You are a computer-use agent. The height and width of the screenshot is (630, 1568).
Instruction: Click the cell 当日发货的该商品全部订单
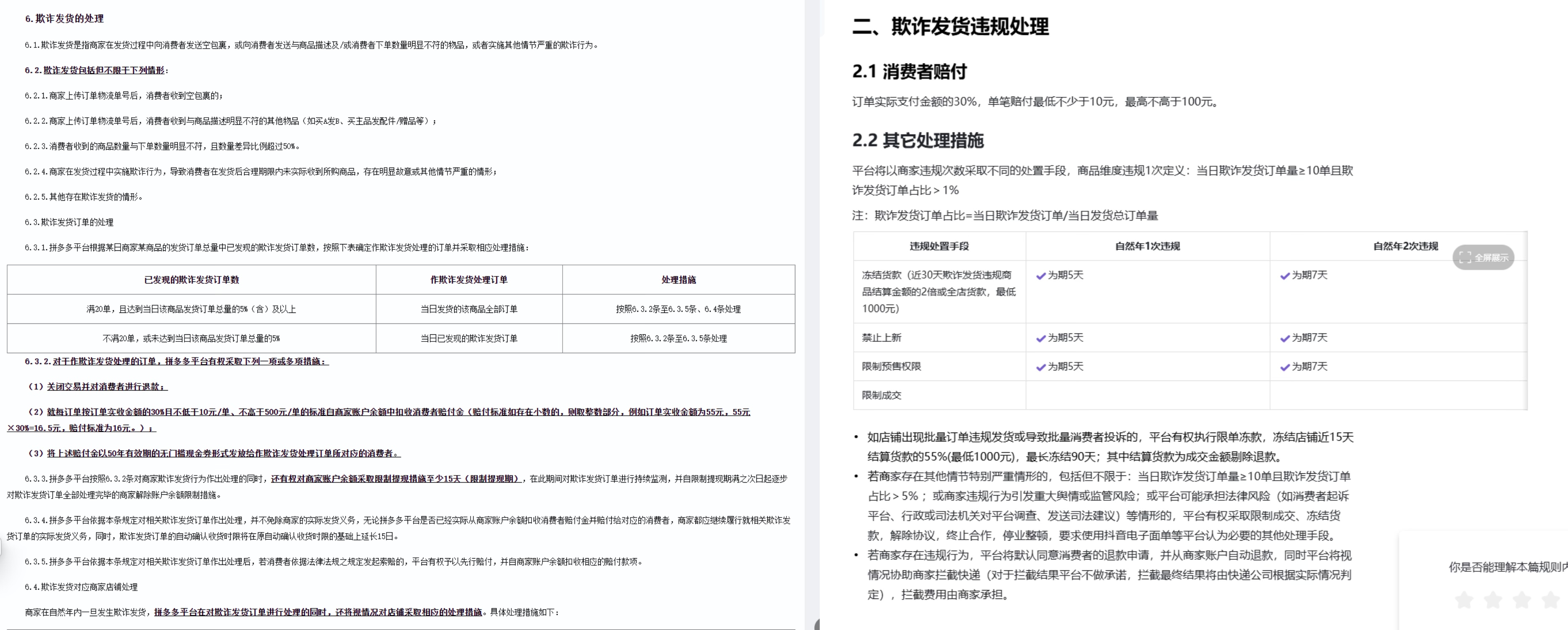[x=469, y=309]
